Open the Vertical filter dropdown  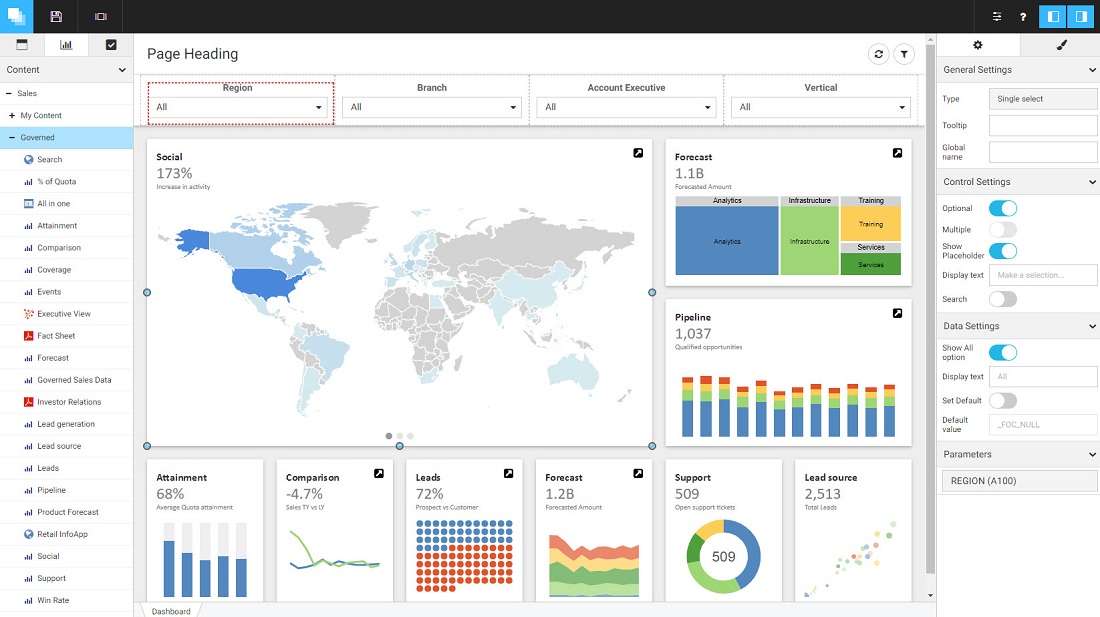coord(821,107)
